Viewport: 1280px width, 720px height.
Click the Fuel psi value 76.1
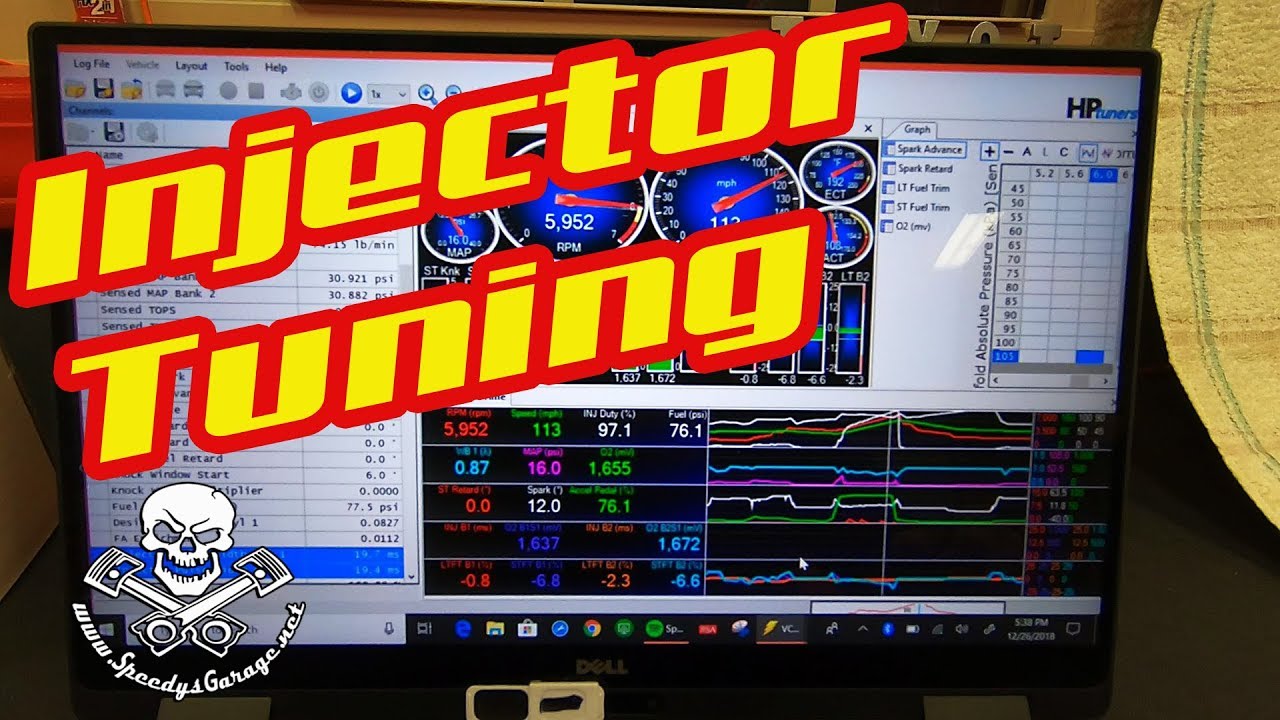[x=685, y=431]
